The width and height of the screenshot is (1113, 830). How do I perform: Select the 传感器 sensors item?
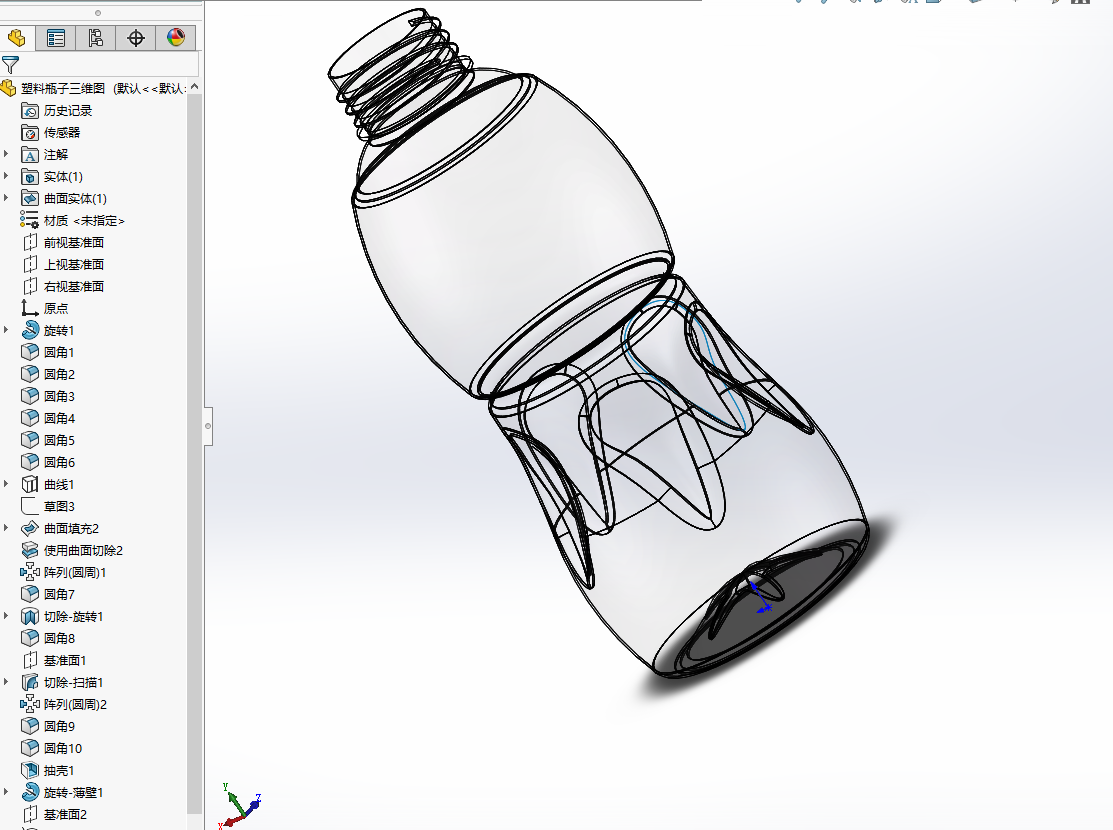click(62, 132)
